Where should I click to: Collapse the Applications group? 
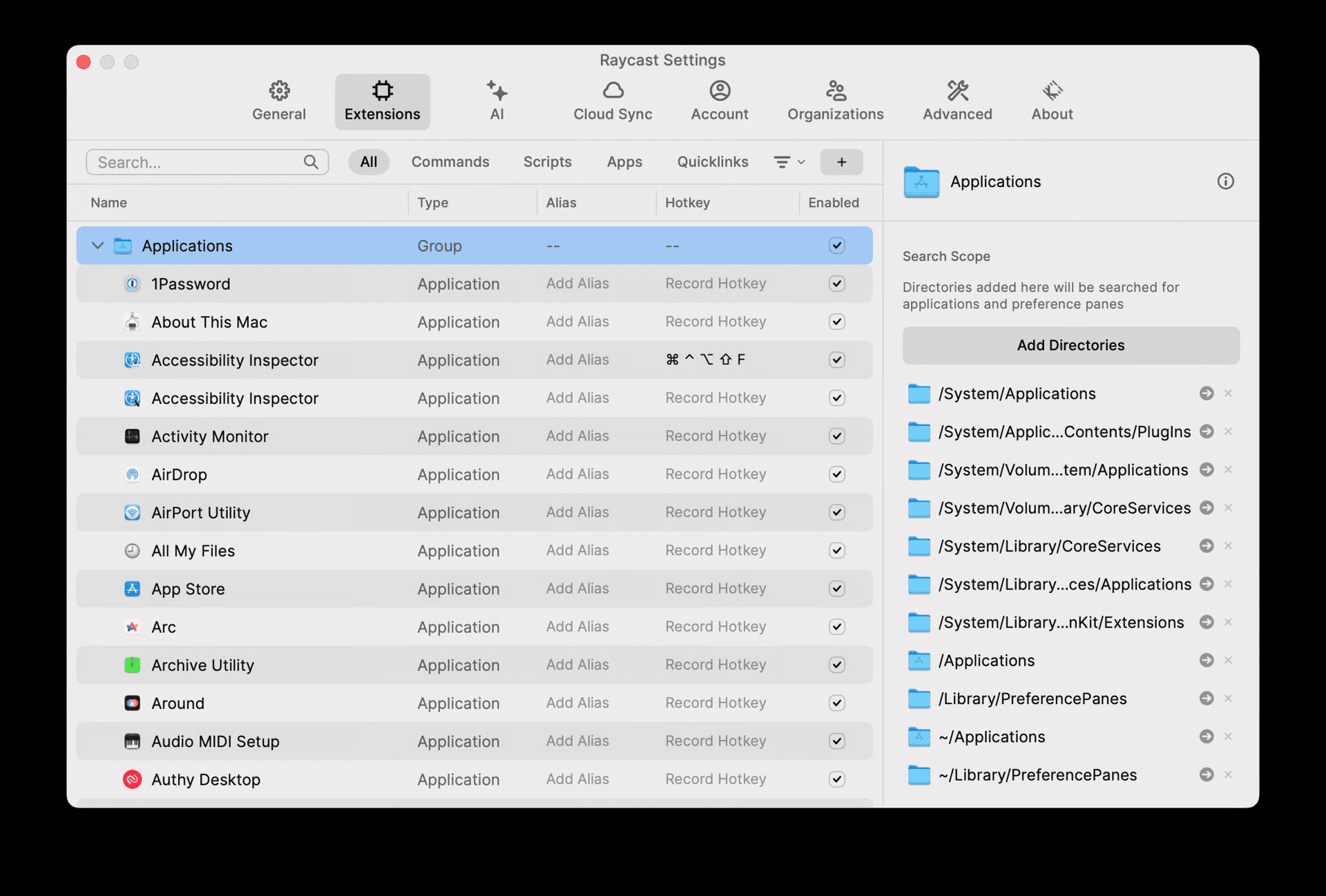97,245
